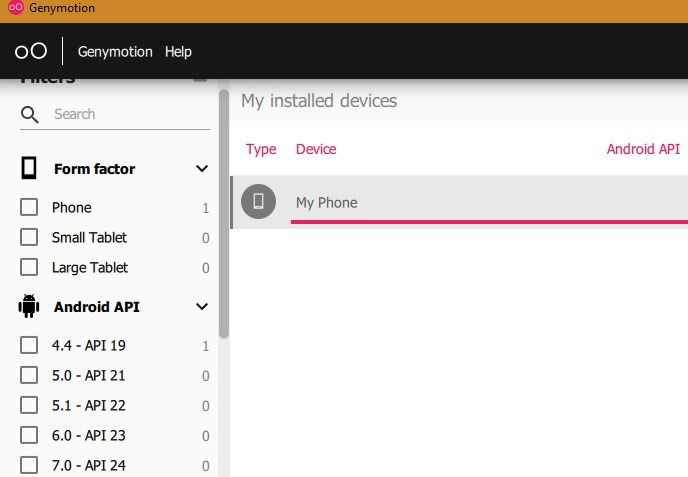Collapse the Form factor section chevron
Screen dimensions: 688x477
pyautogui.click(x=202, y=169)
